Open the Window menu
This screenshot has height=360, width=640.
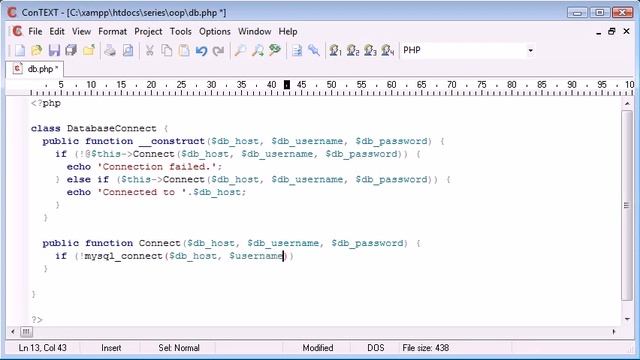click(254, 31)
